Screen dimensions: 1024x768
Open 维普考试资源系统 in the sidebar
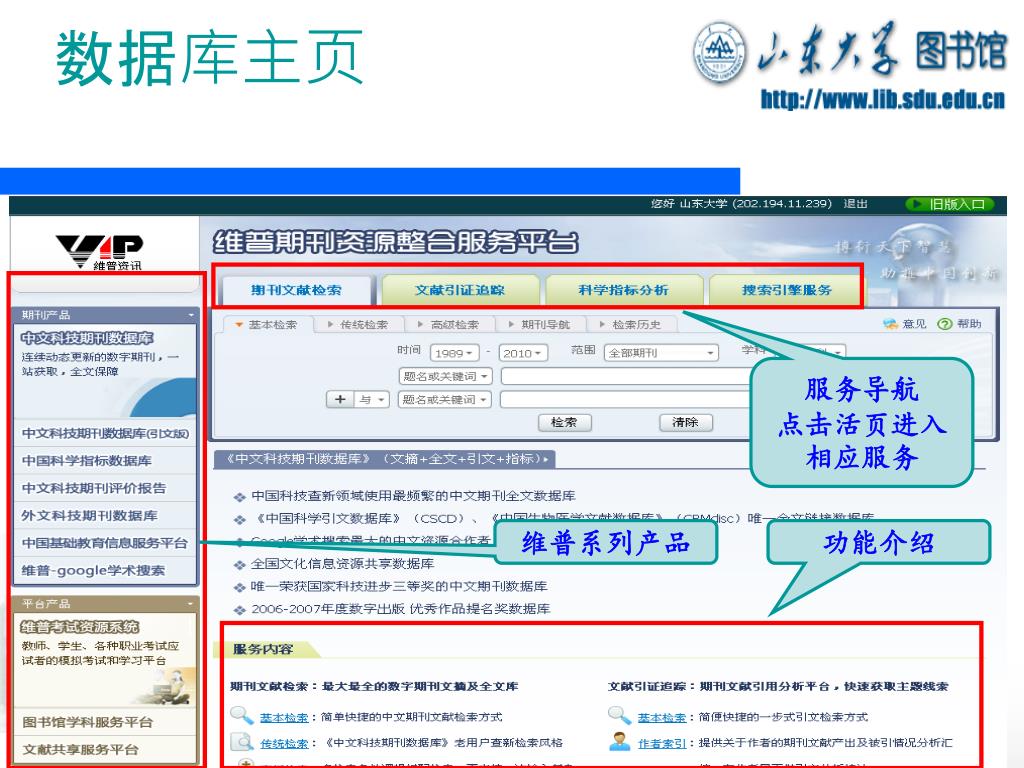click(x=79, y=627)
